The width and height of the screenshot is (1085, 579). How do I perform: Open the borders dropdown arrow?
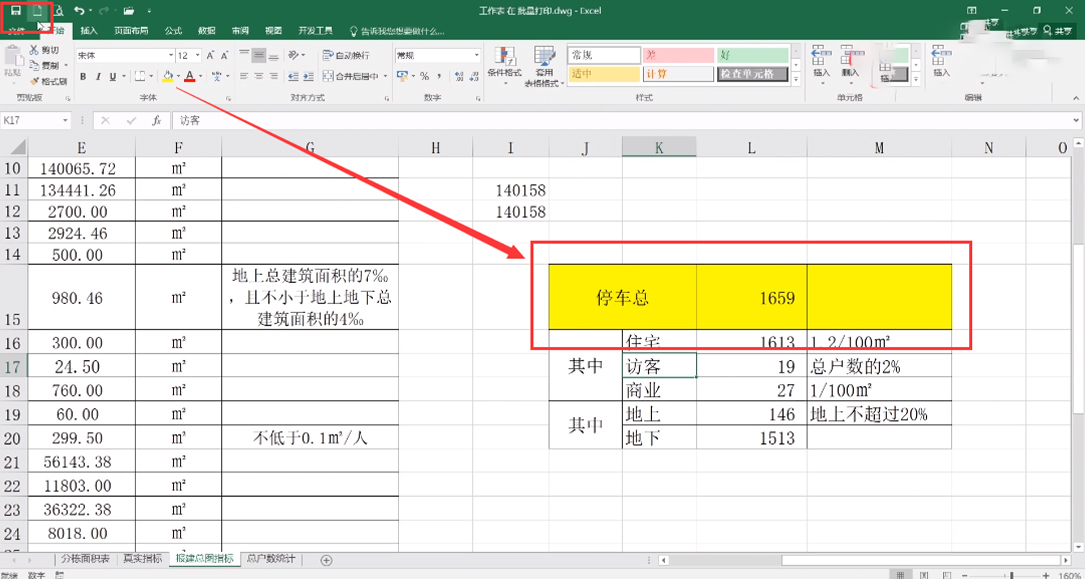[152, 76]
